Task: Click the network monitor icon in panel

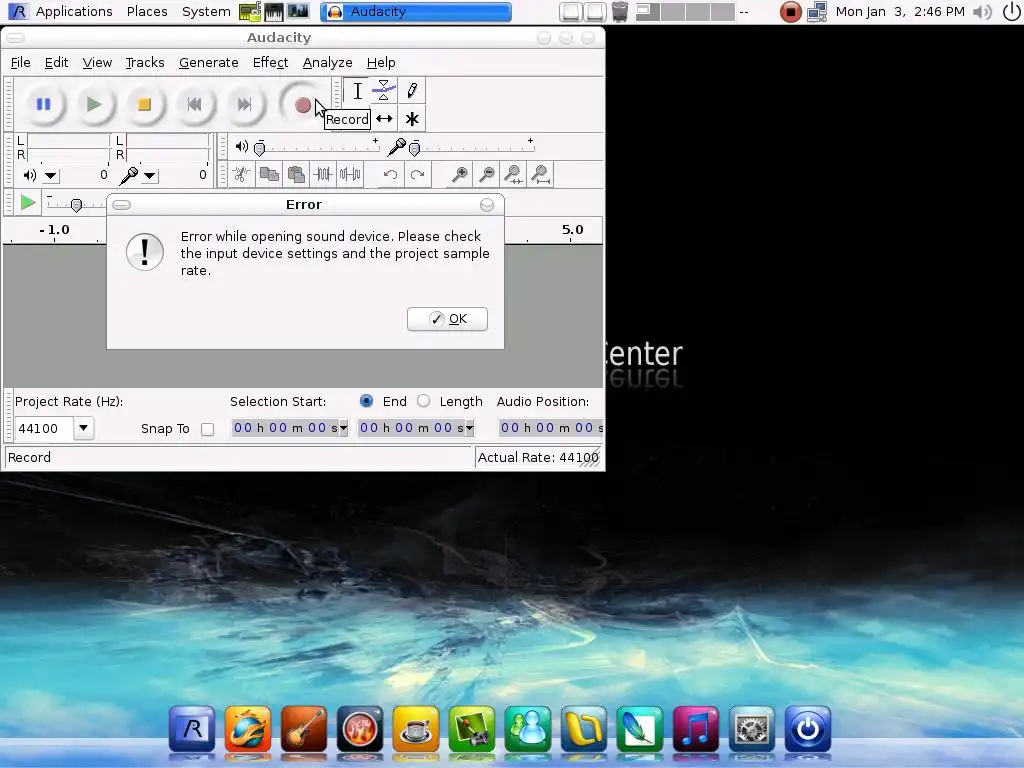Action: (817, 12)
